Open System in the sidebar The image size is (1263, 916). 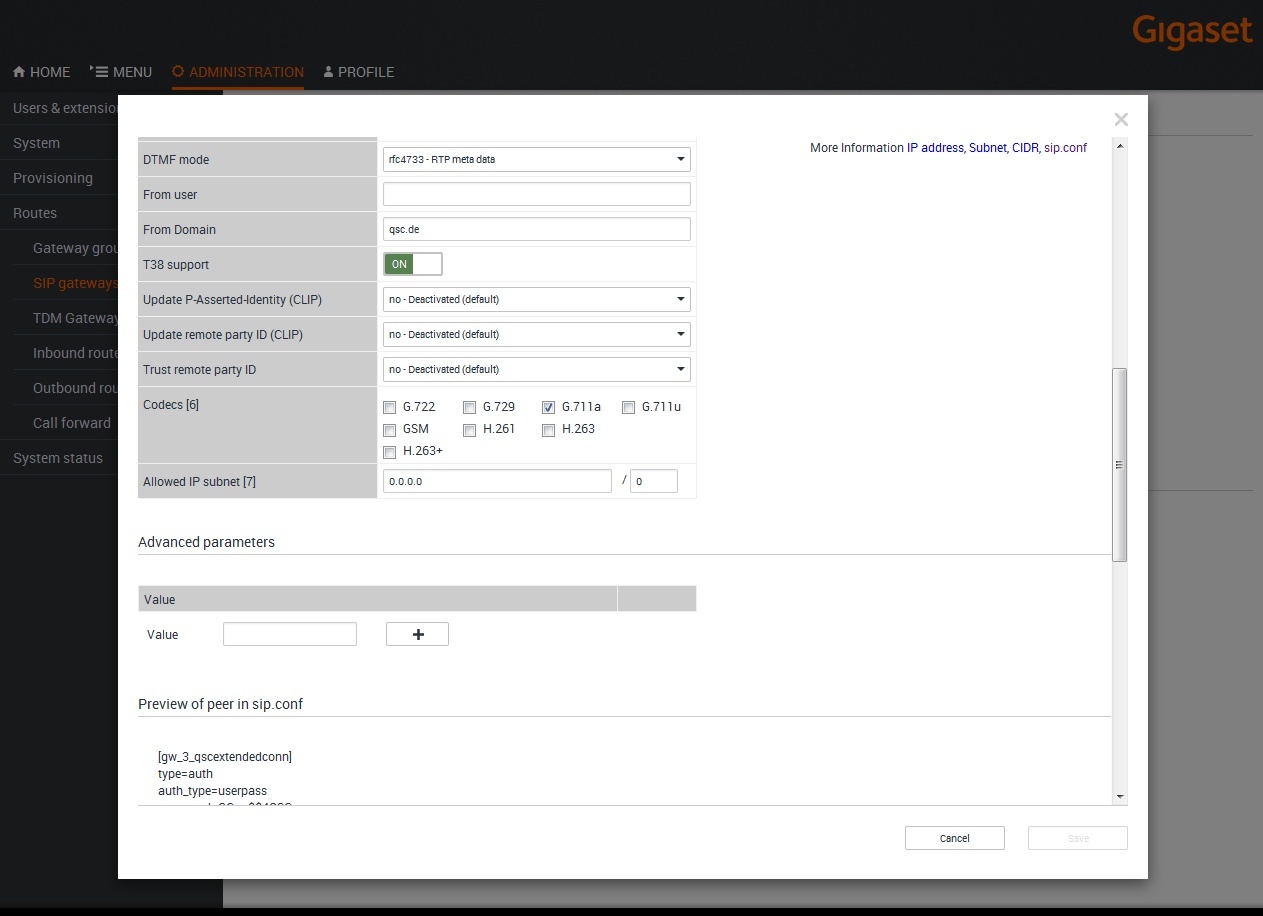36,143
